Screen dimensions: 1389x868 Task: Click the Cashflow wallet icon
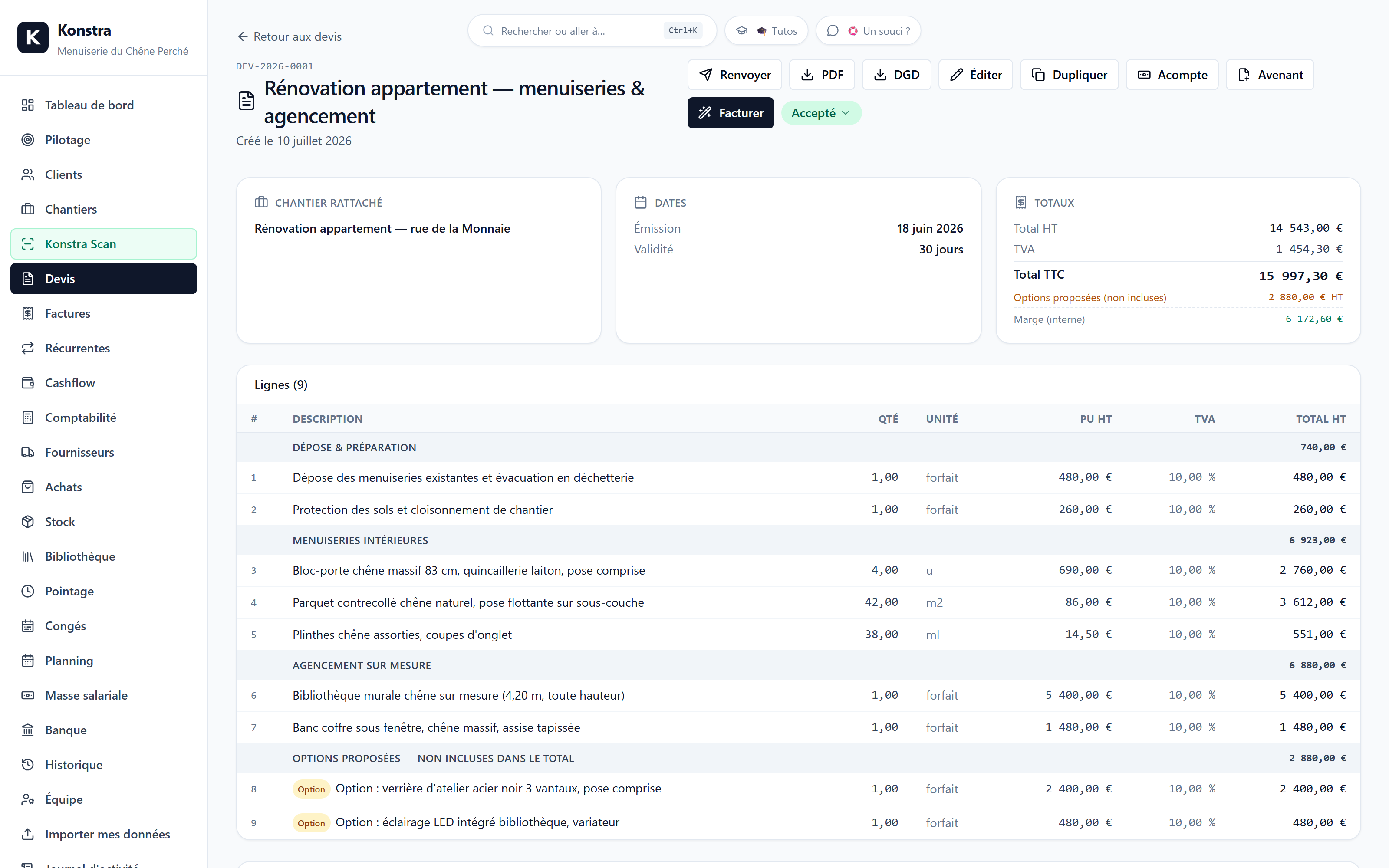(27, 383)
